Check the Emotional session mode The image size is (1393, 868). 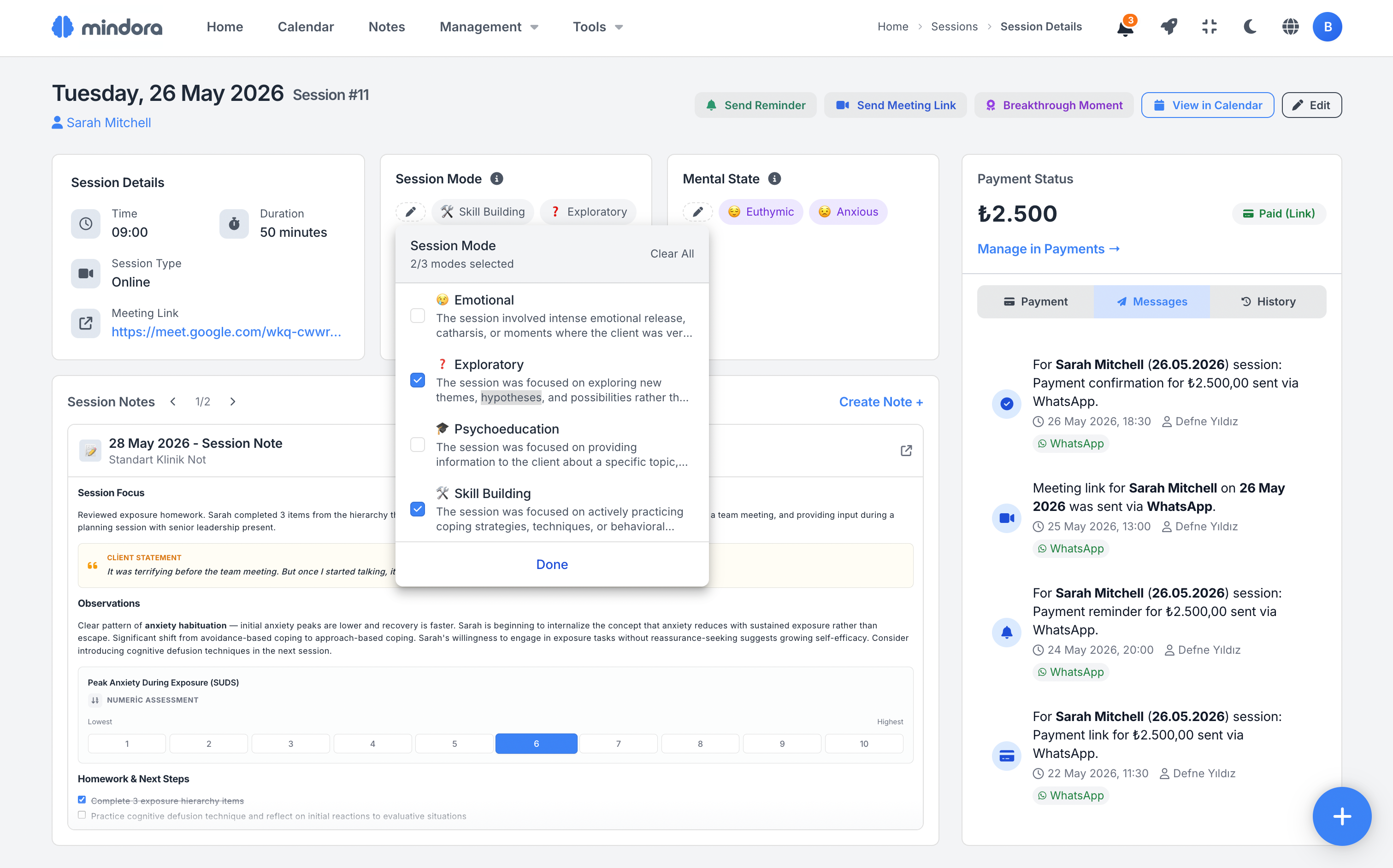(x=418, y=316)
